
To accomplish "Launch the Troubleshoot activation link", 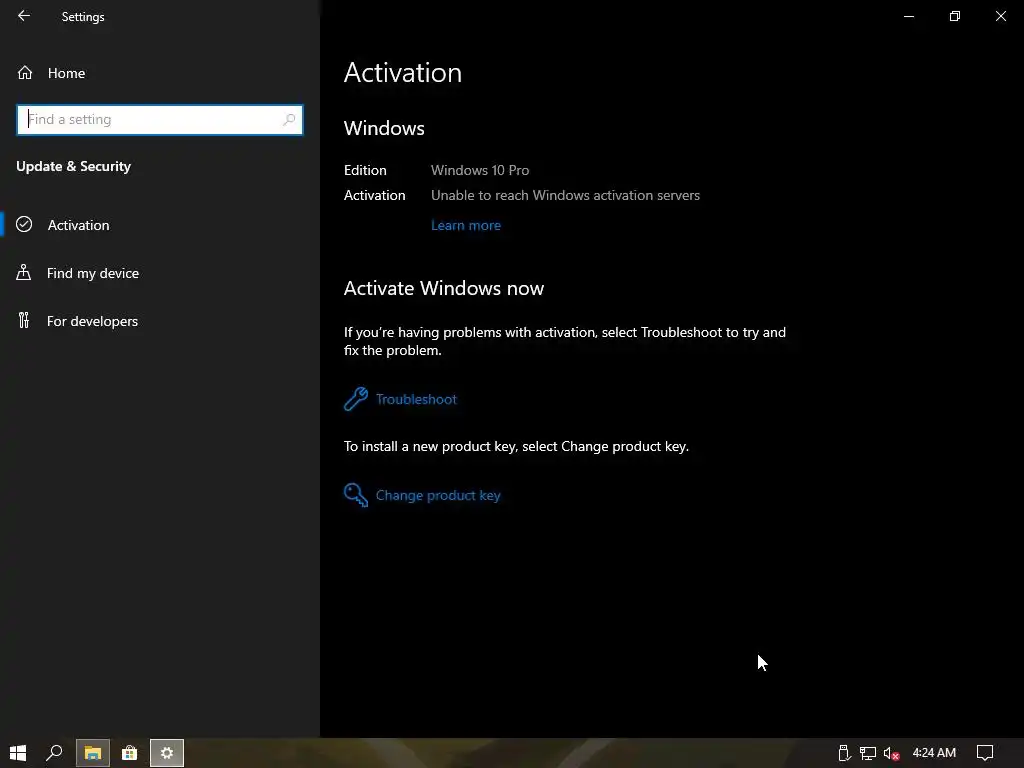I will point(416,399).
